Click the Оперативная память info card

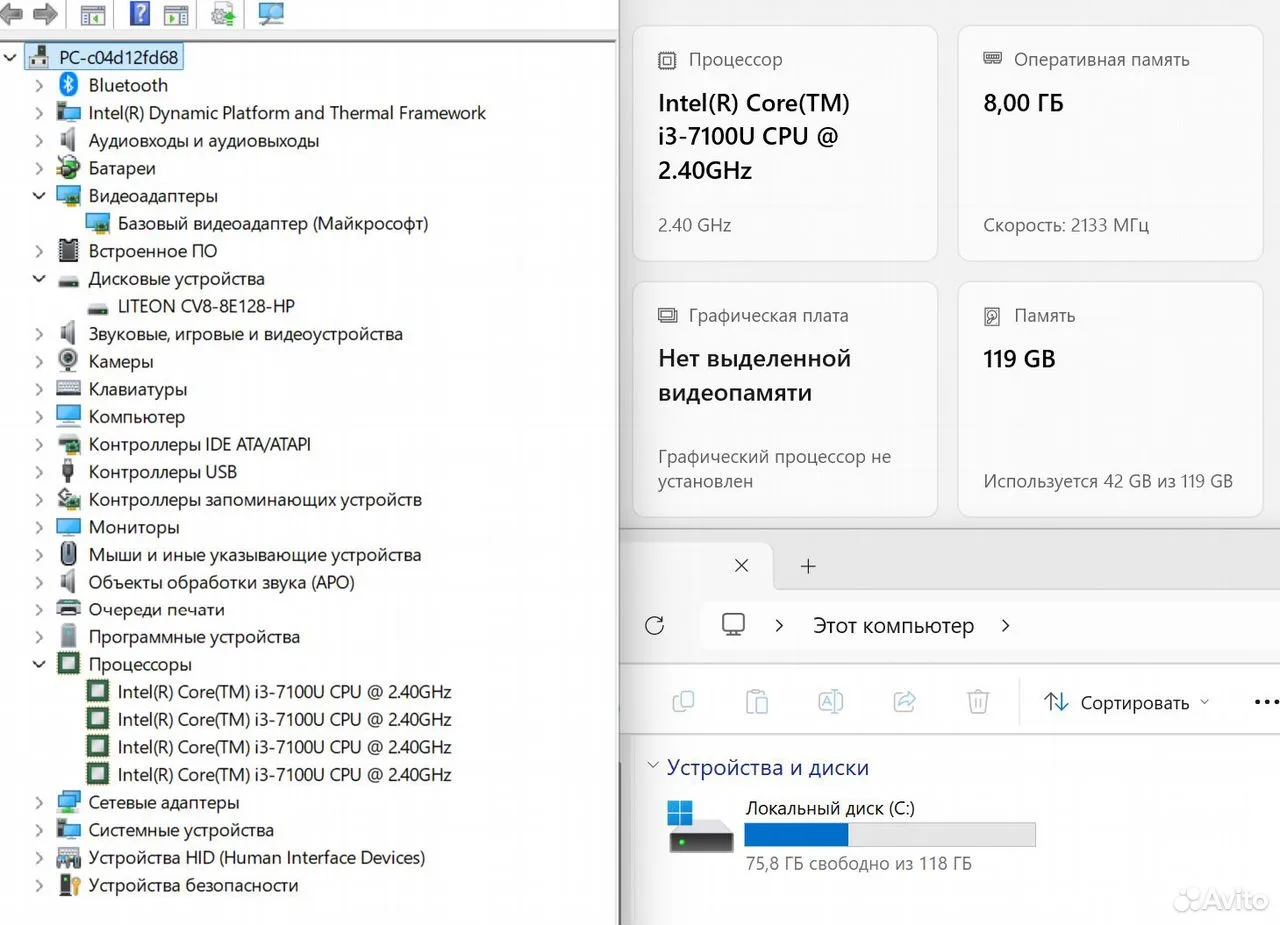1111,143
